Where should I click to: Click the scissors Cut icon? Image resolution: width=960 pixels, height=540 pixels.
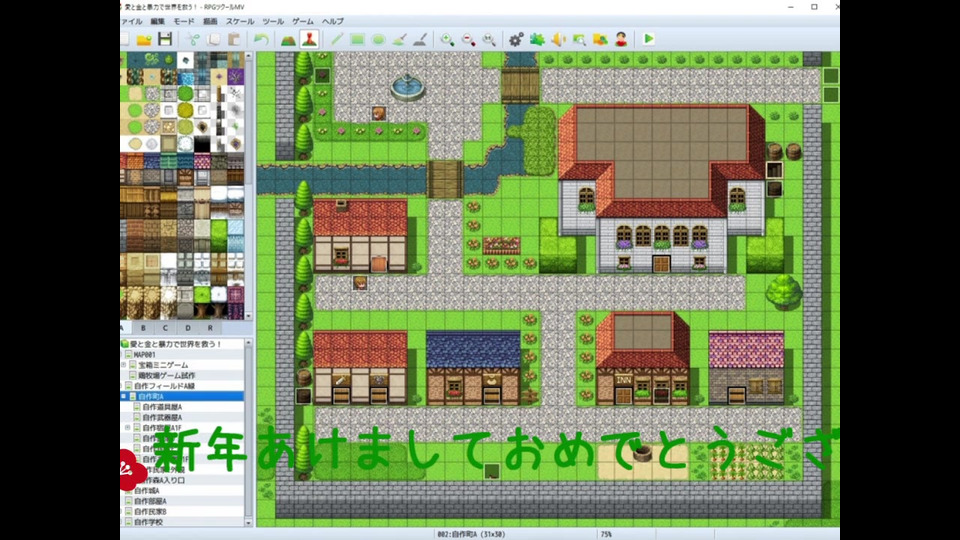click(x=193, y=39)
